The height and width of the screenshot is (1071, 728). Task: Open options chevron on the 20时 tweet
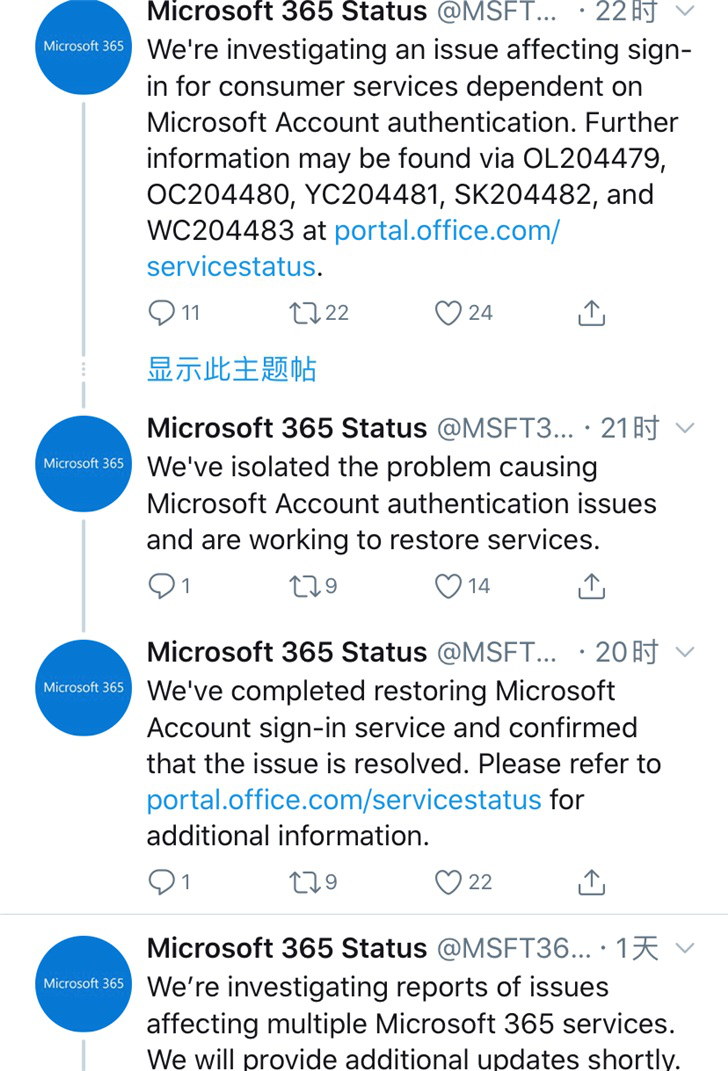click(684, 652)
